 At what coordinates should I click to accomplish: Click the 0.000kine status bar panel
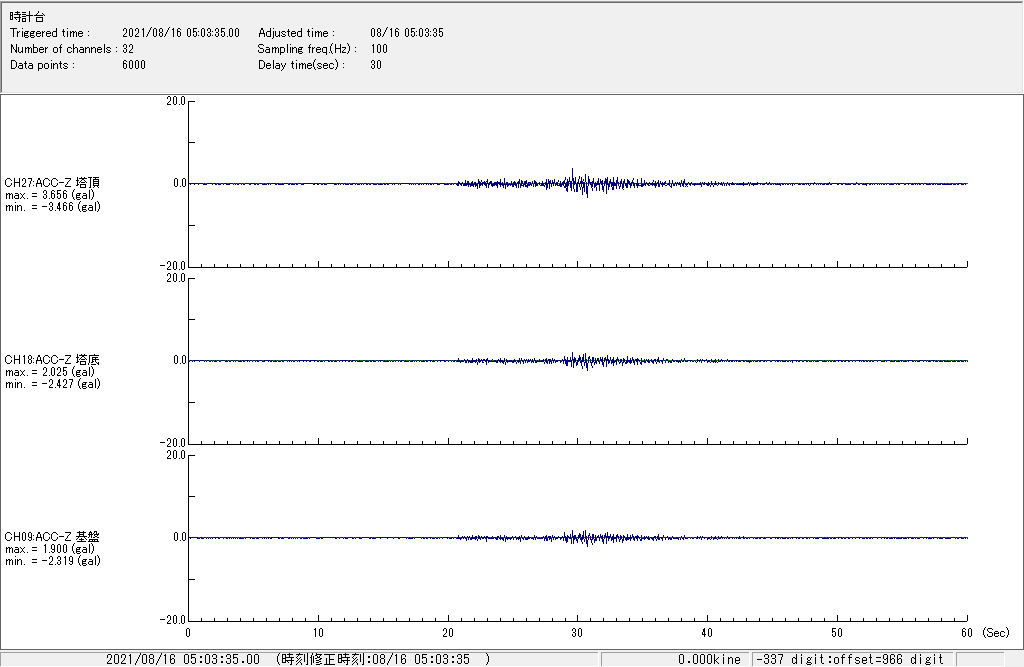coord(708,659)
